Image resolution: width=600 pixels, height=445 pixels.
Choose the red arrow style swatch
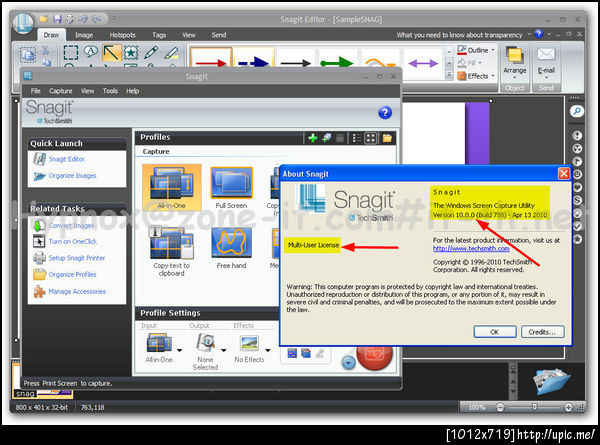[211, 57]
